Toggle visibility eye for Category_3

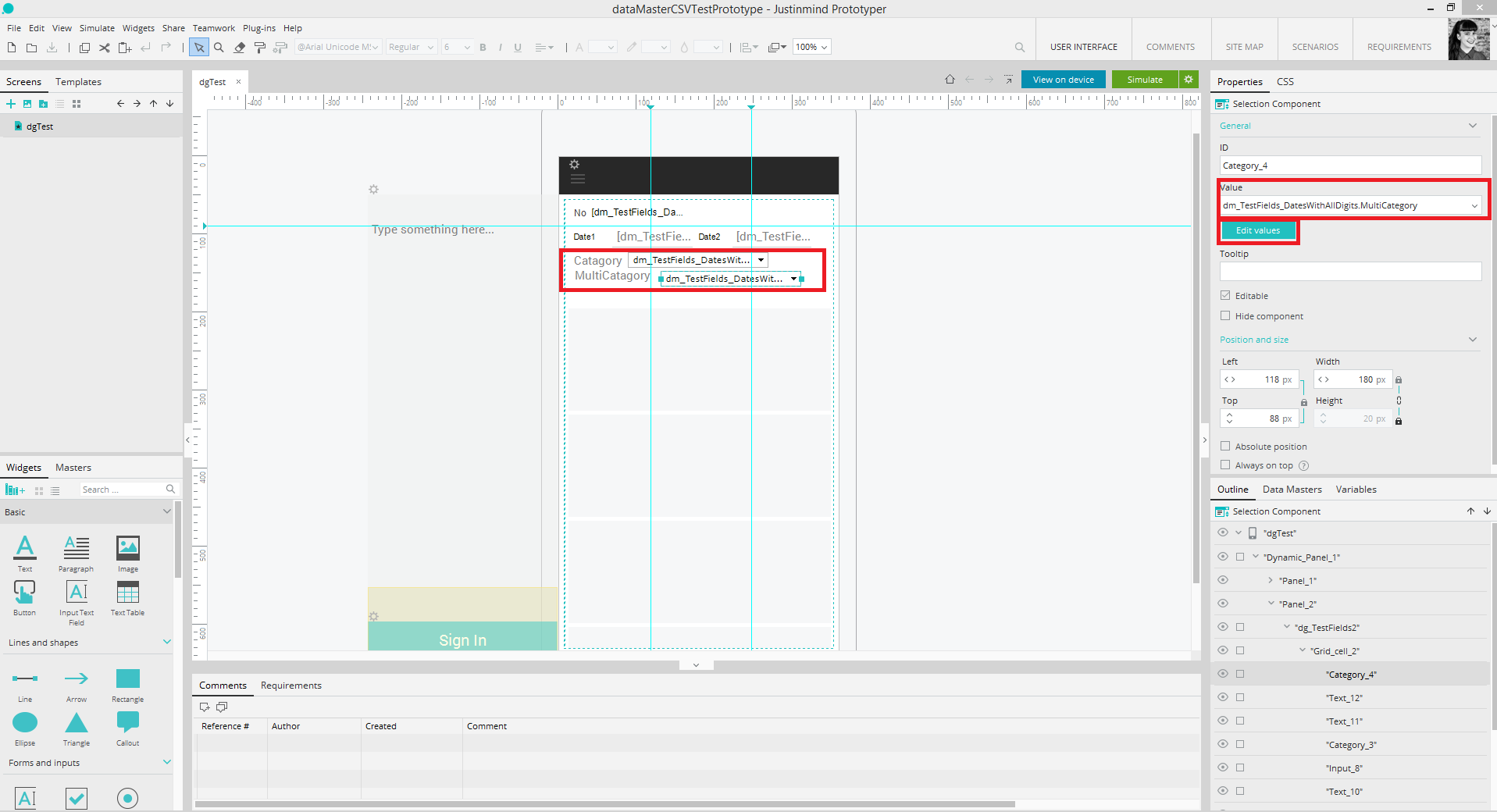pyautogui.click(x=1223, y=744)
